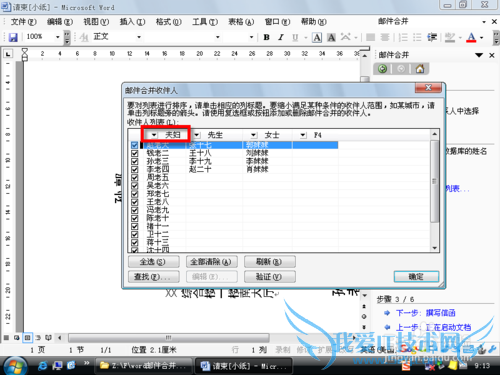Viewport: 500px width, 375px height.
Task: Toggle Underline formatting
Action: click(x=295, y=37)
